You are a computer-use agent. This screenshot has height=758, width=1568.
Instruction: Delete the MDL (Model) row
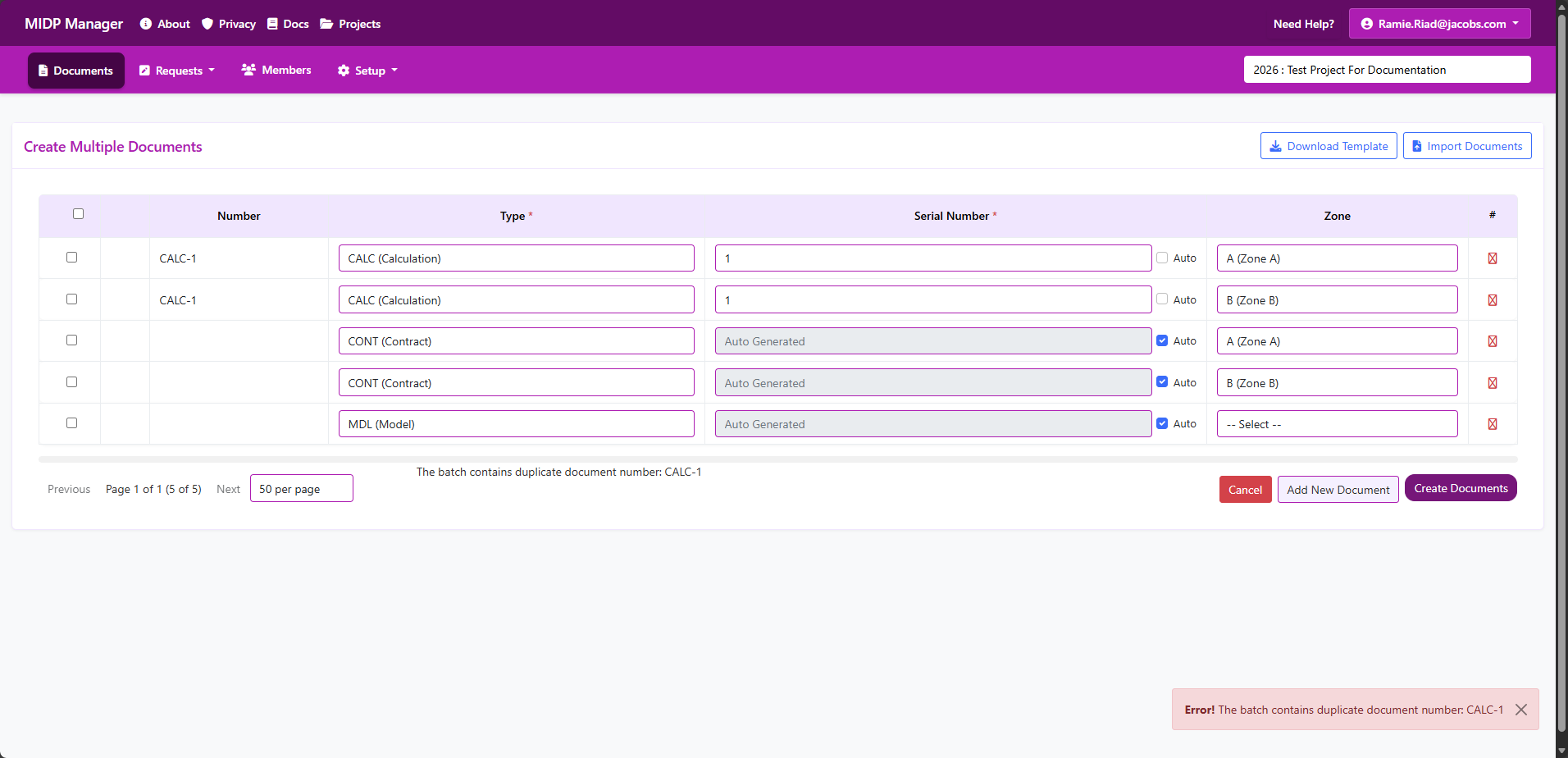click(1492, 424)
